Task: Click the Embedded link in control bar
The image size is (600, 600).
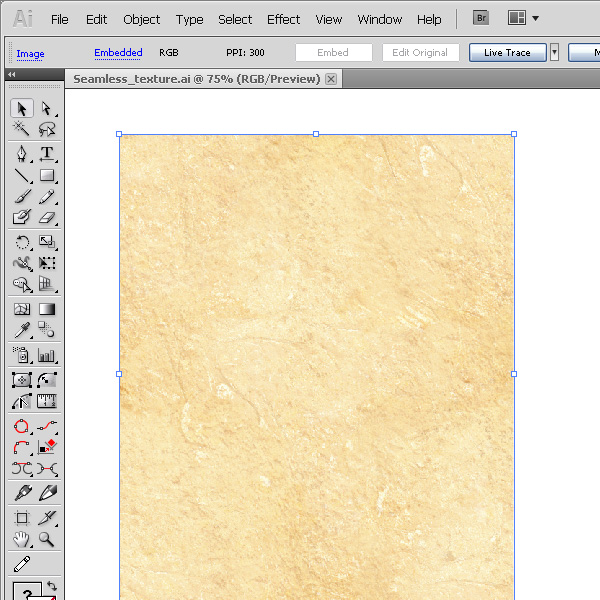Action: pos(118,52)
